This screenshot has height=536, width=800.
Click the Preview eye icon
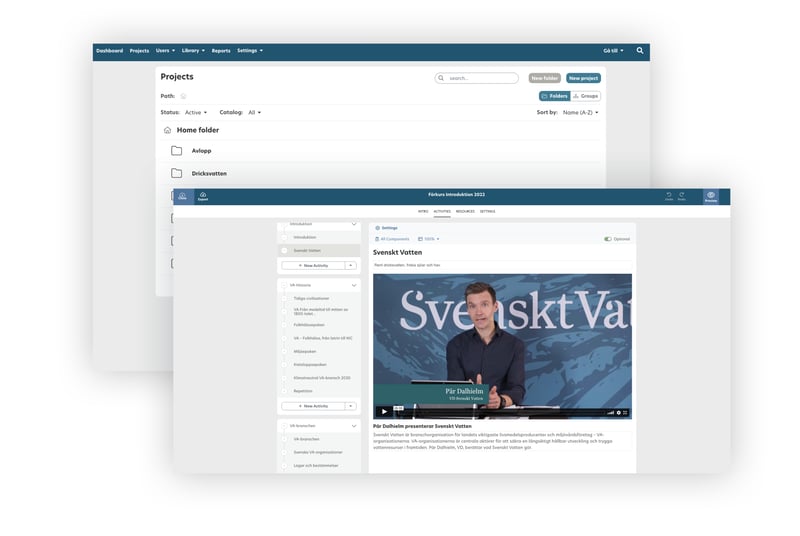click(711, 196)
